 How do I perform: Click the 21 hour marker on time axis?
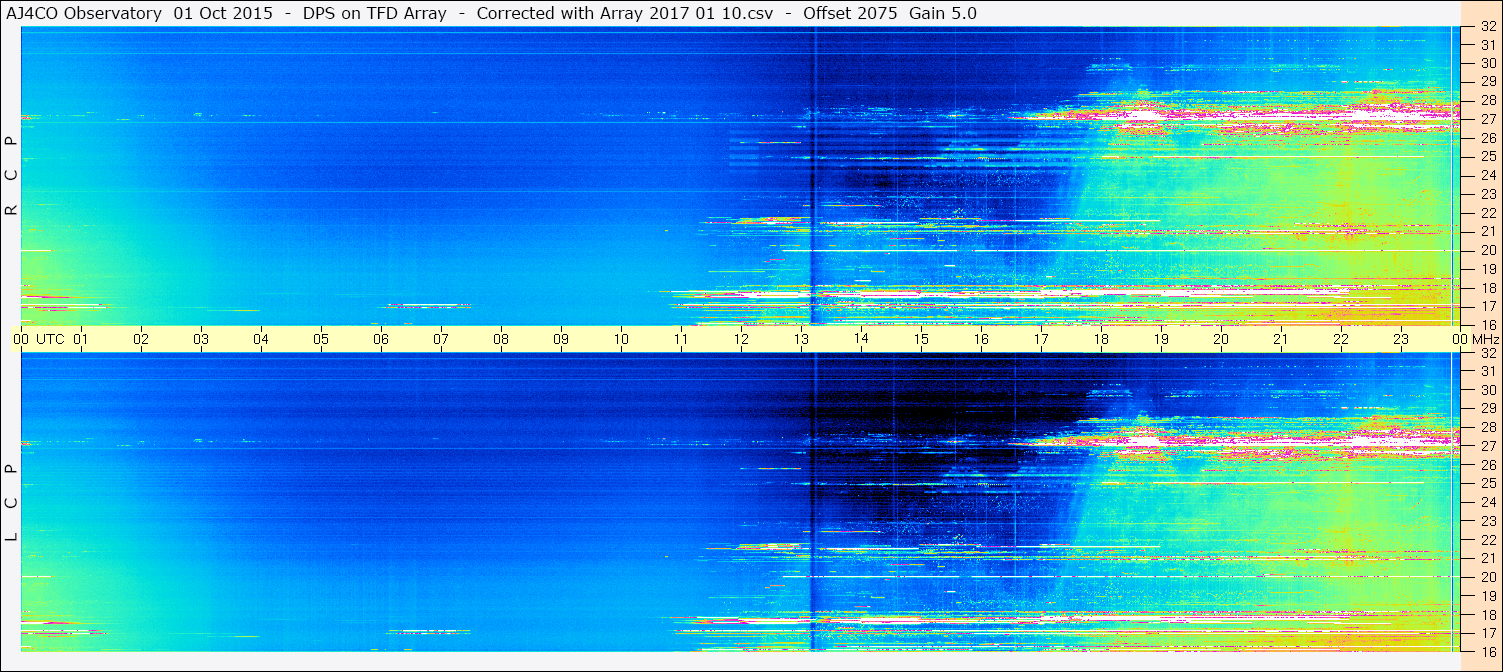(1281, 339)
